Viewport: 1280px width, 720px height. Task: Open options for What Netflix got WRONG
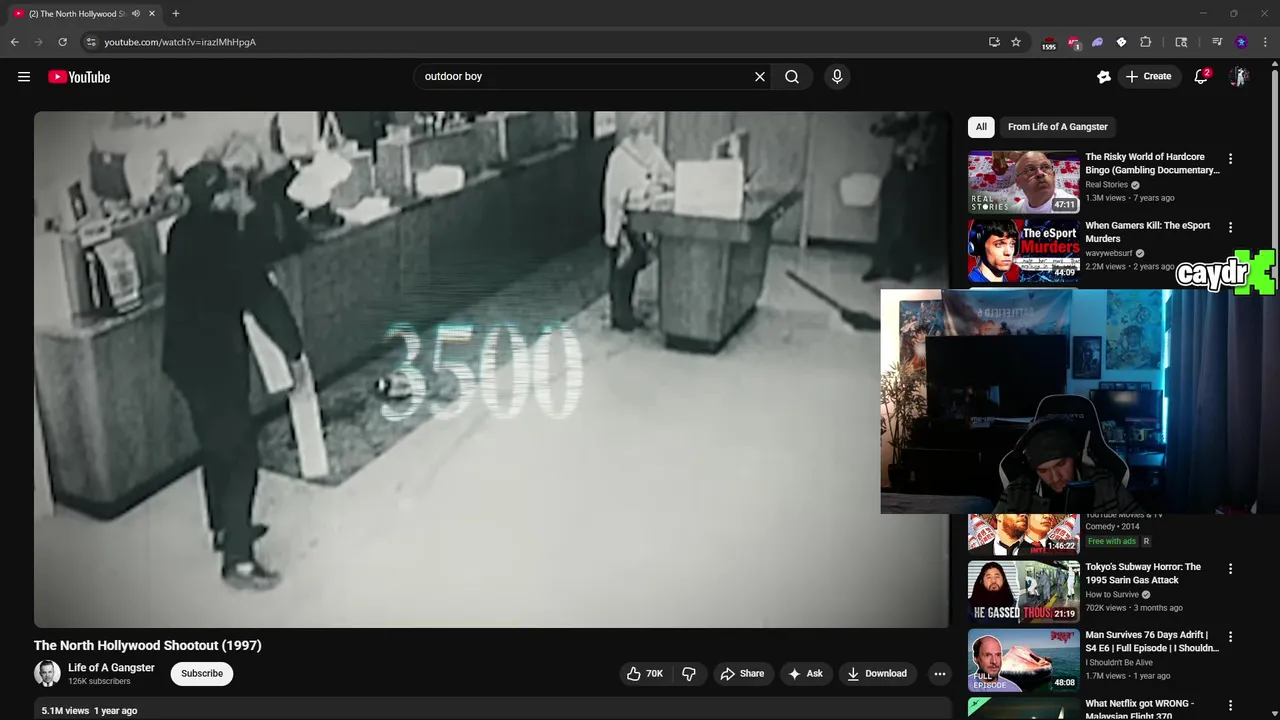tap(1230, 705)
